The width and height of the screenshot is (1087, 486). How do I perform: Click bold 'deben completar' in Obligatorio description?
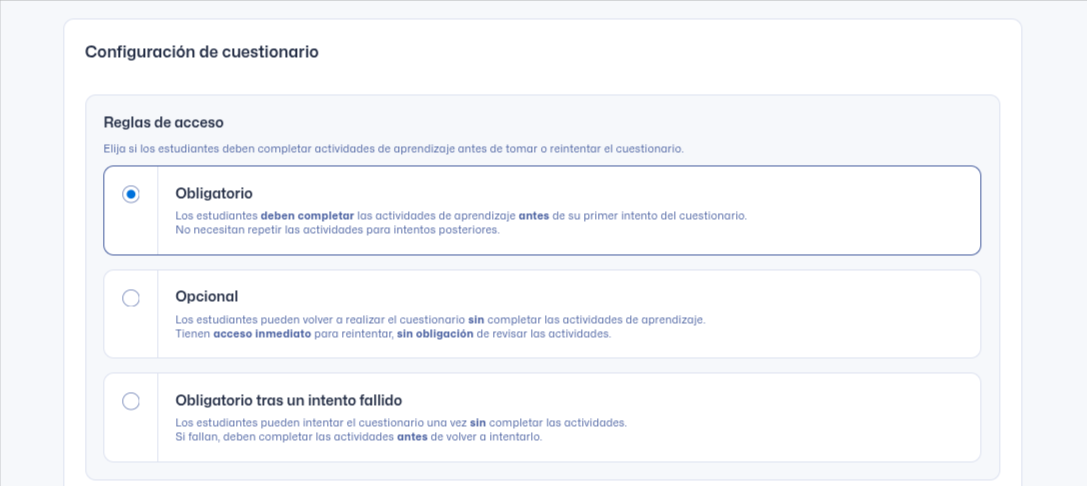[298, 216]
